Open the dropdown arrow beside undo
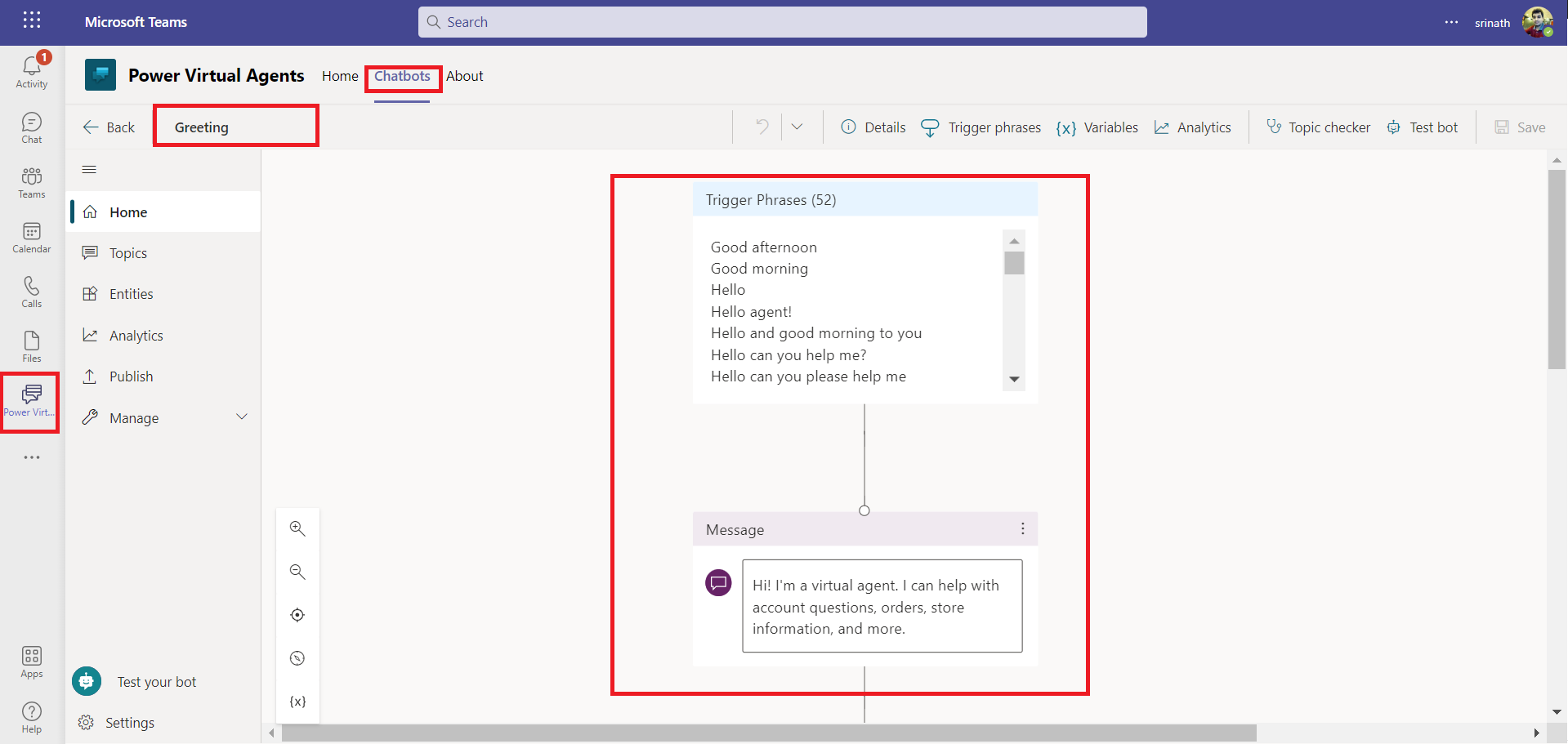 point(797,127)
